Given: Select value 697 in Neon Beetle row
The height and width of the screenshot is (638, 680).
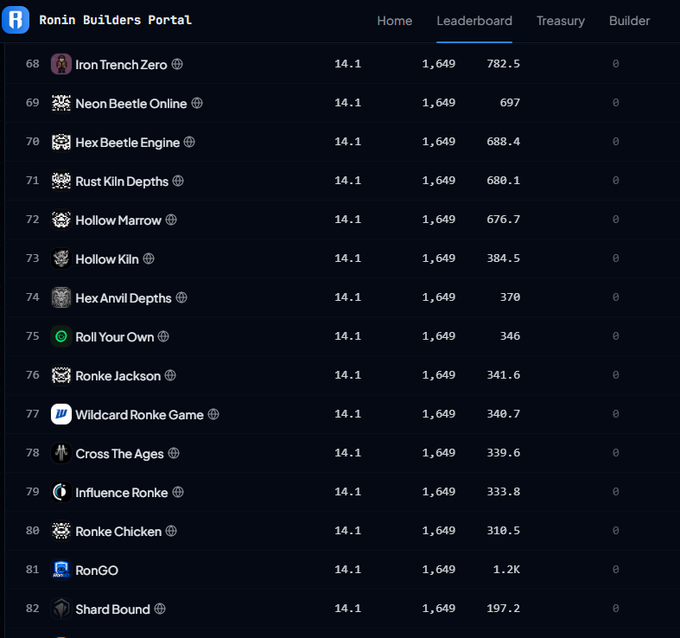Looking at the screenshot, I should pos(510,103).
